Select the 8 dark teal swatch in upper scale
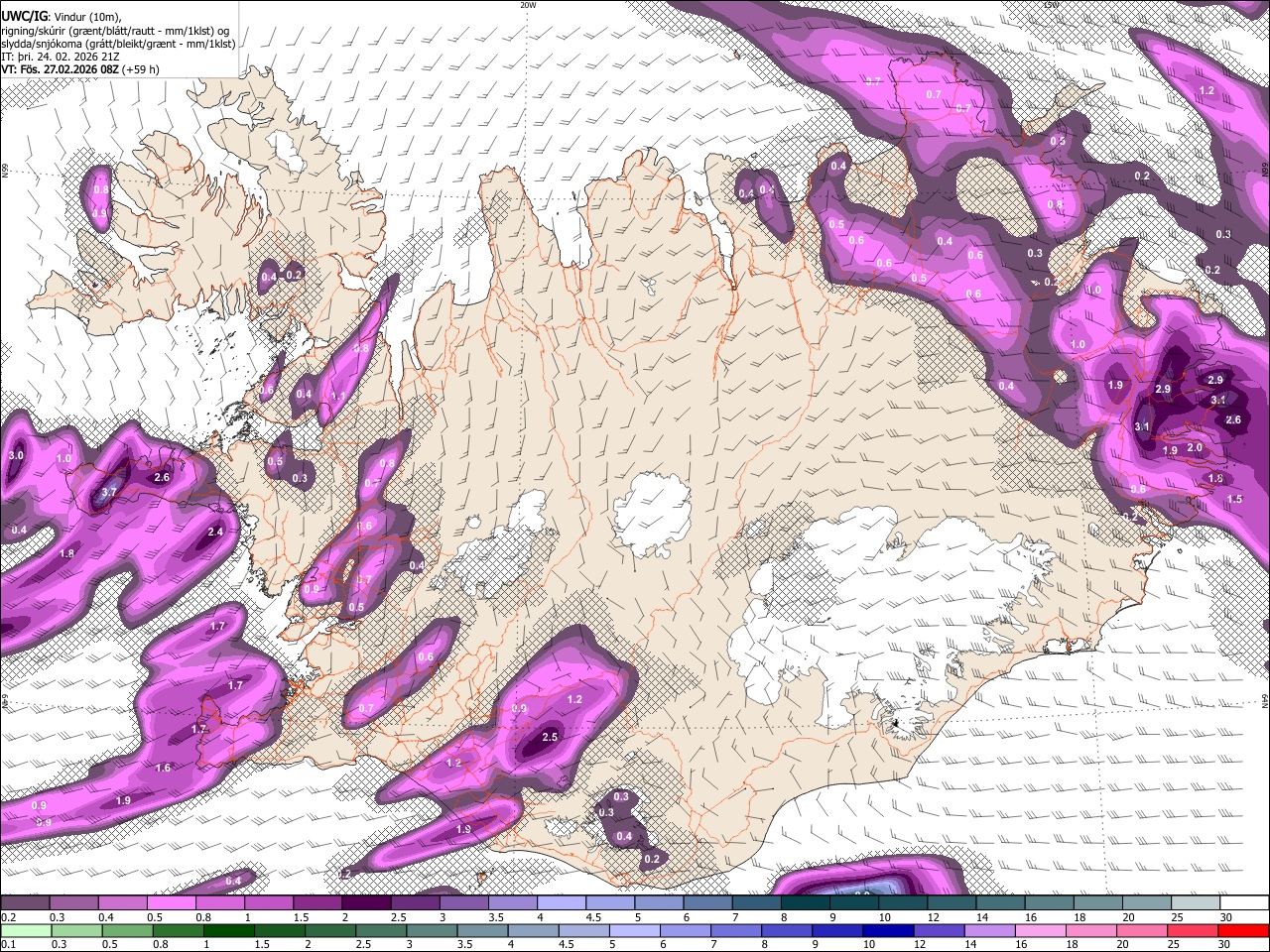 tap(806, 903)
